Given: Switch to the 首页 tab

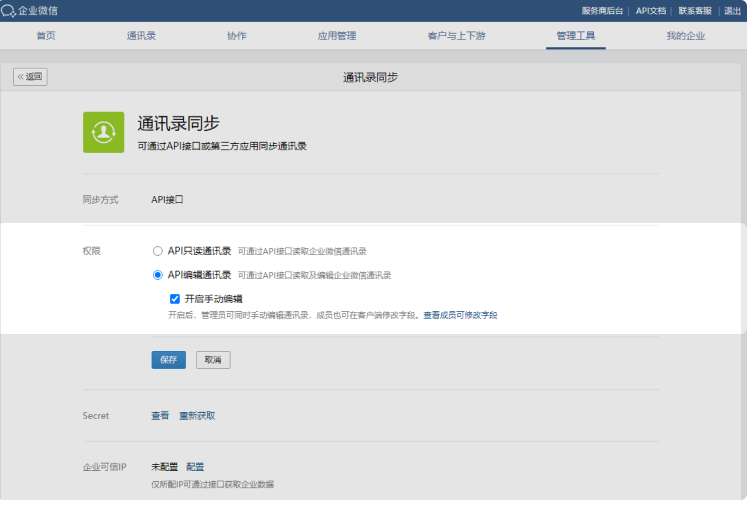Looking at the screenshot, I should coord(46,36).
